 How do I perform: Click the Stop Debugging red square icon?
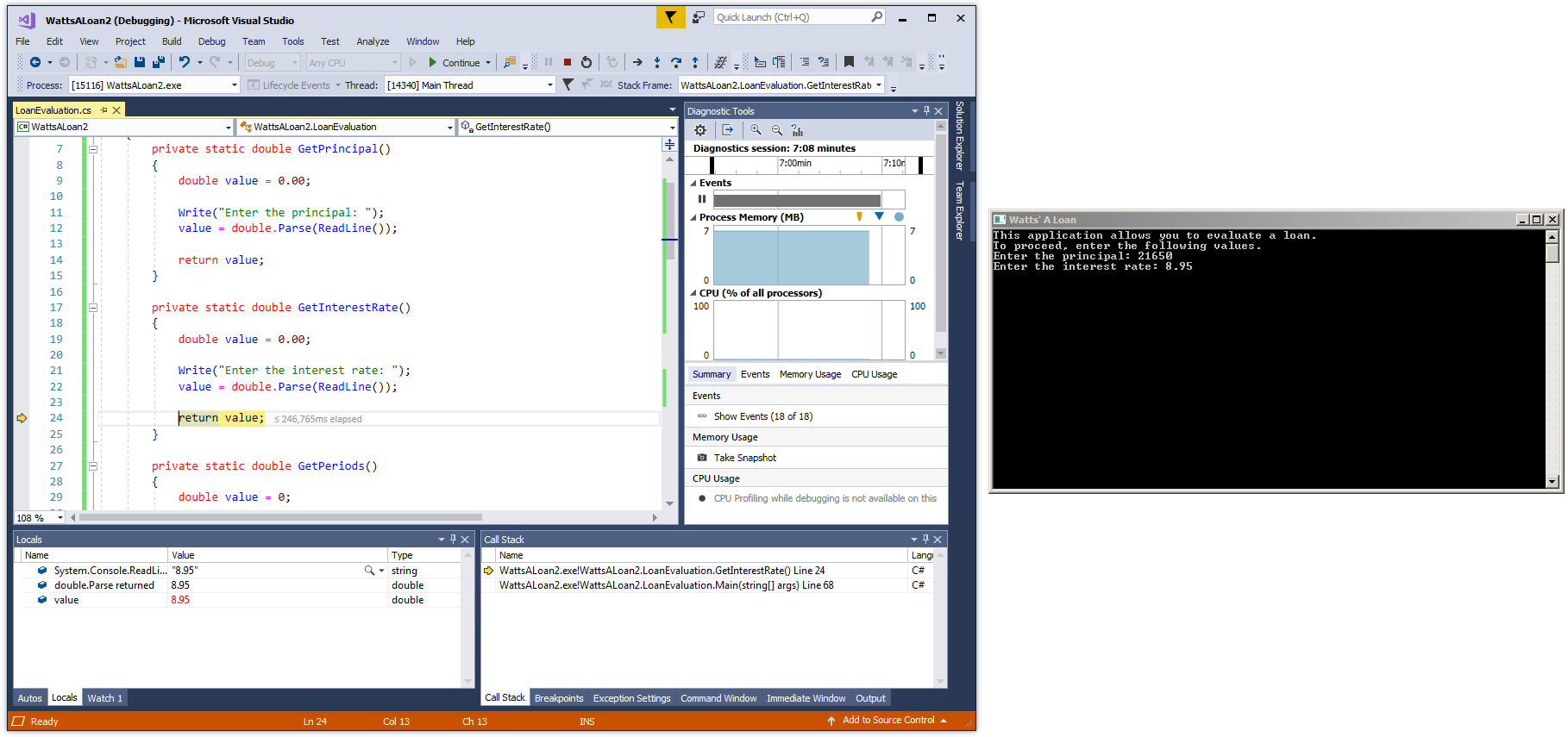[568, 62]
